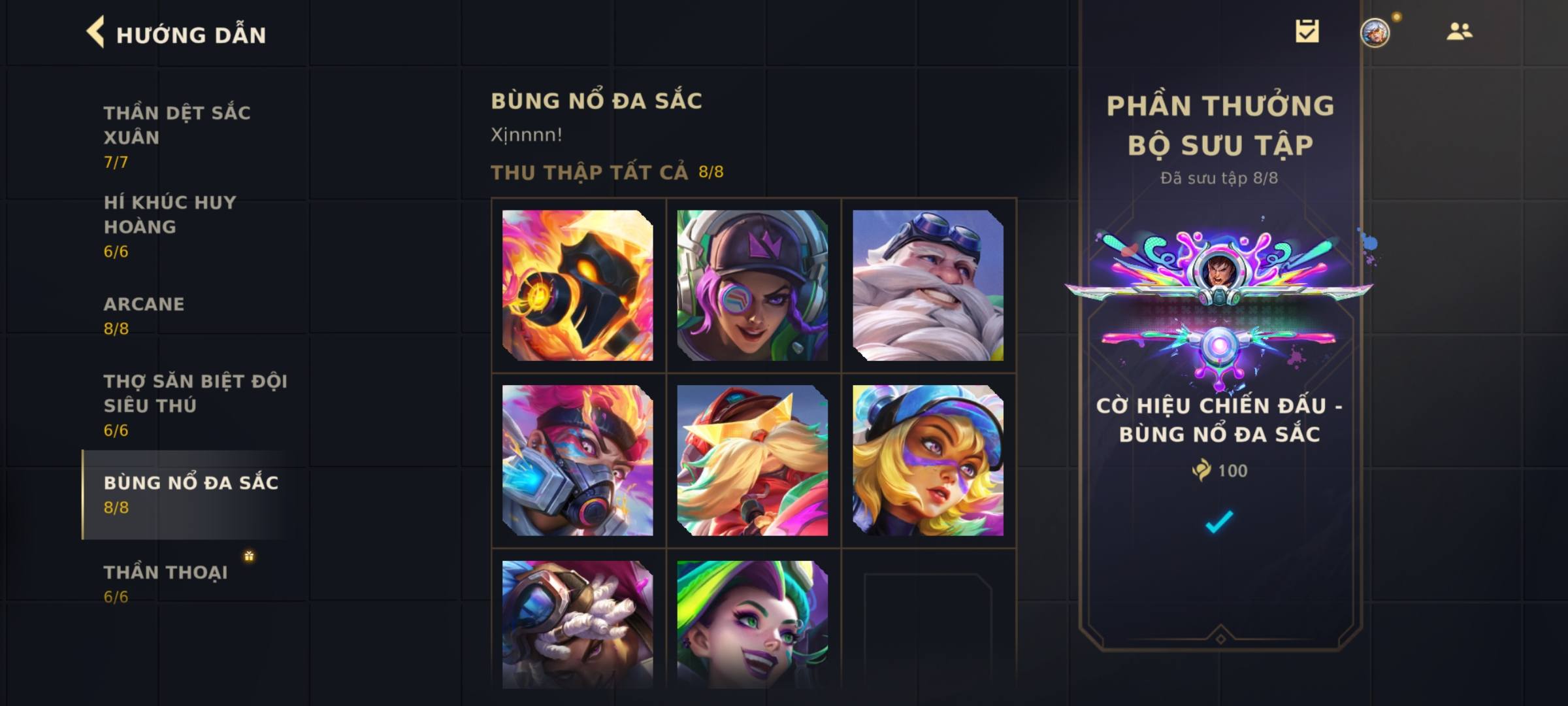Viewport: 1568px width, 706px height.
Task: Select the green-haired laughing girl skin
Action: 753,624
